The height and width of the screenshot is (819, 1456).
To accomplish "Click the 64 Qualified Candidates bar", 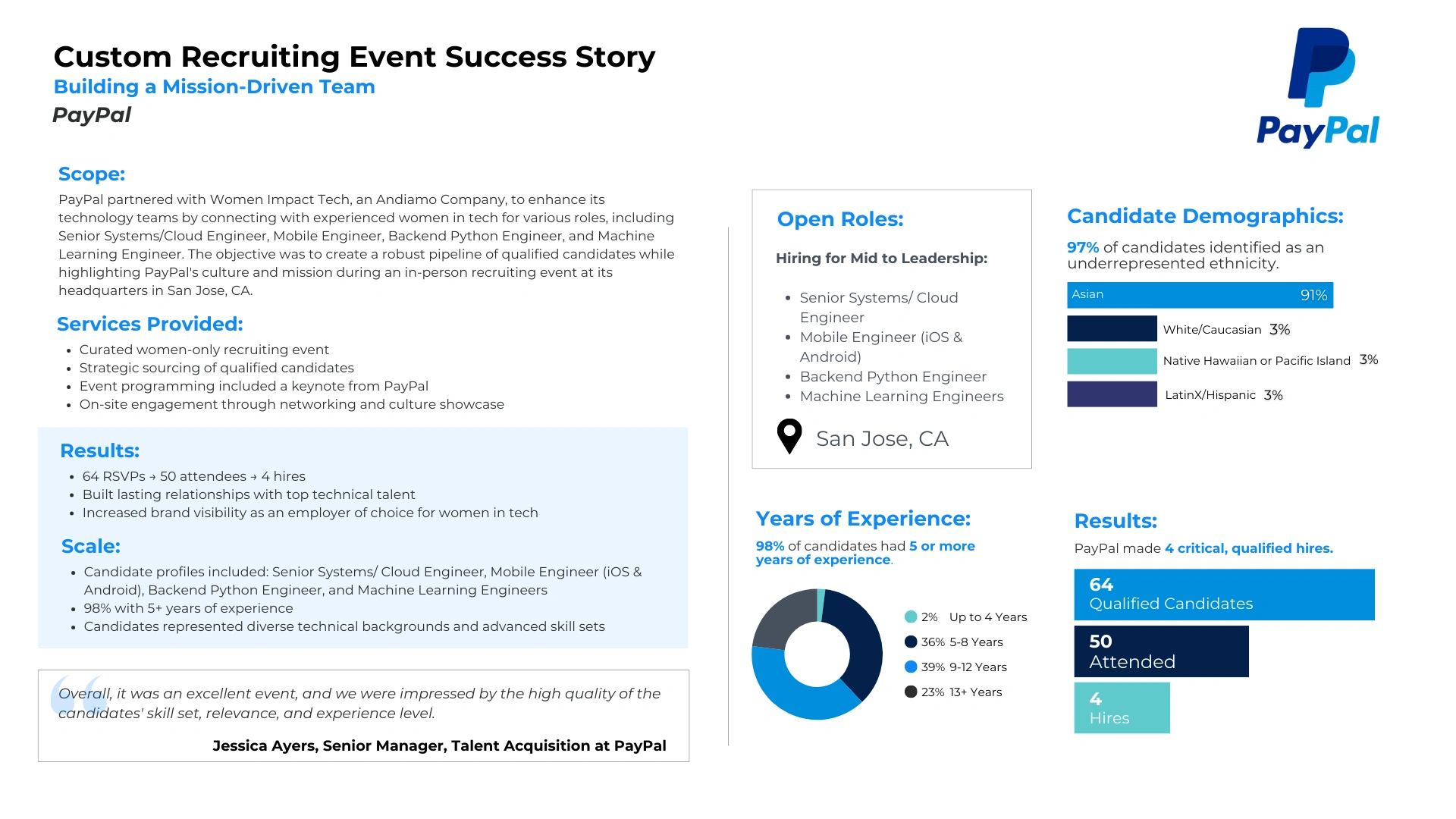I will 1223,595.
